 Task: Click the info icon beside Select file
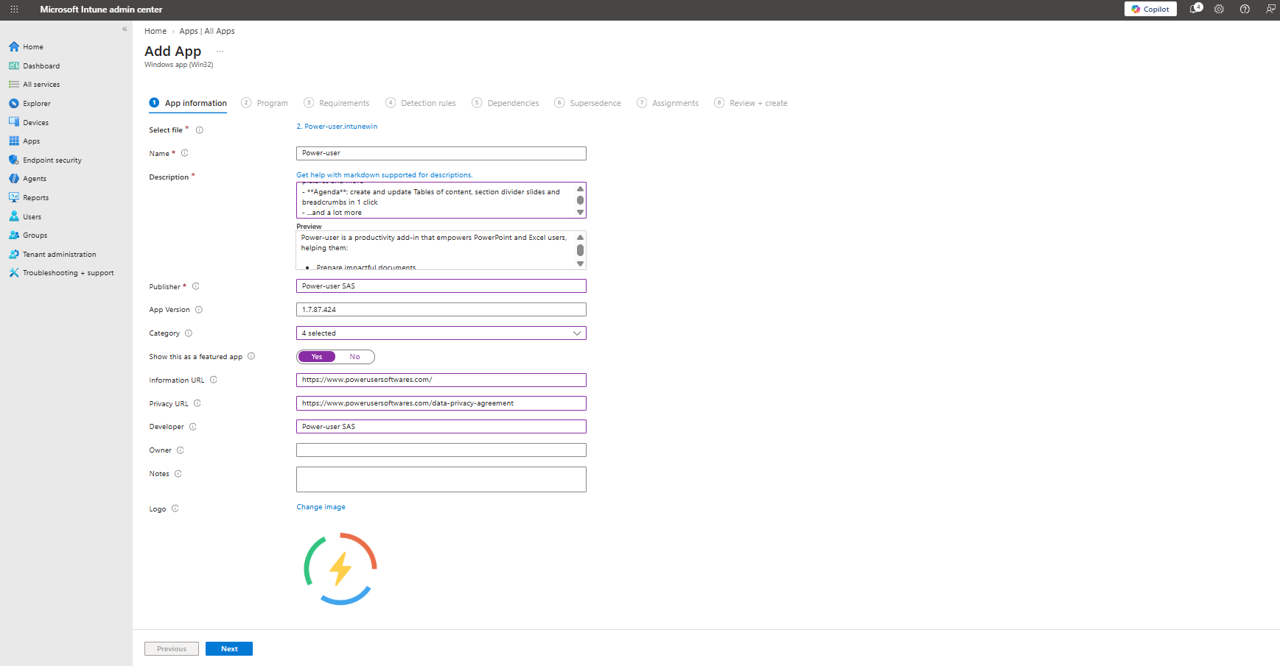[200, 130]
